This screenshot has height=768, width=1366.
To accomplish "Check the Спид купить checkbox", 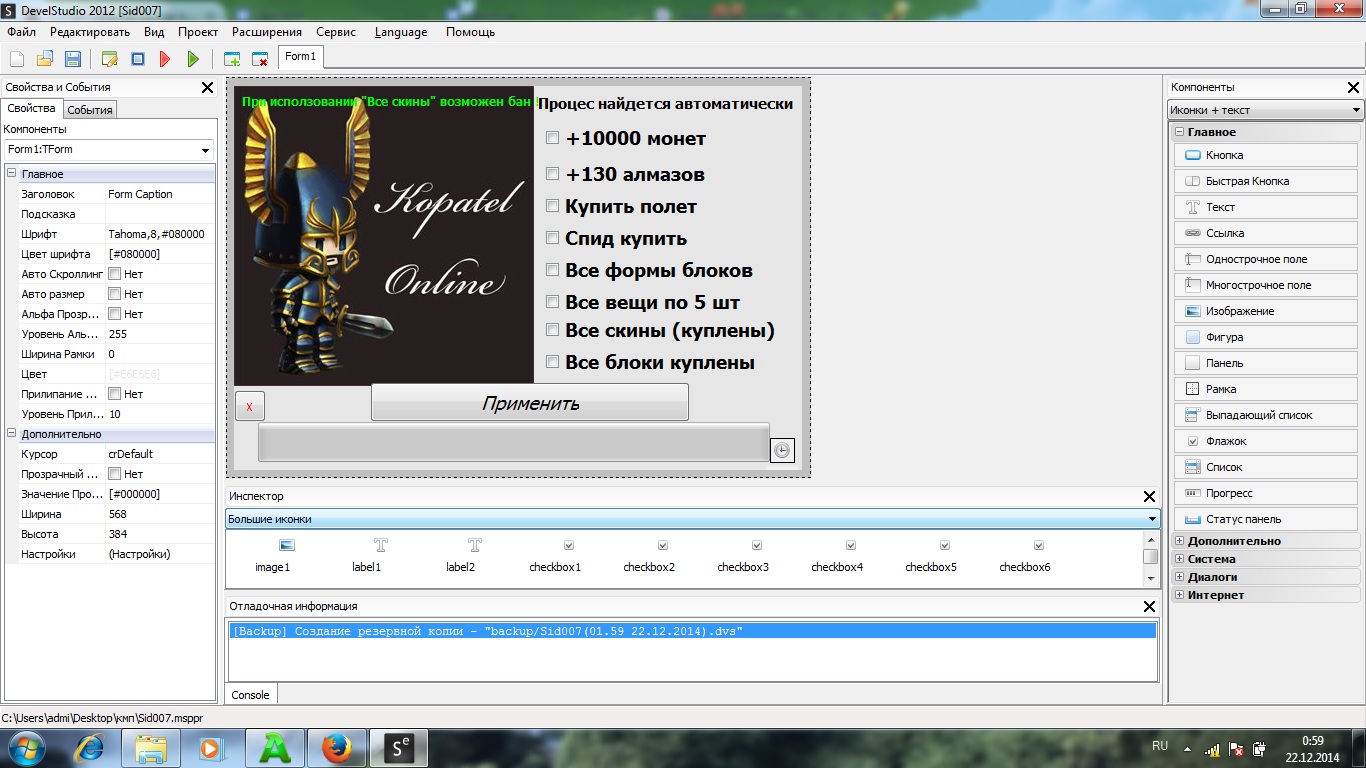I will 552,238.
